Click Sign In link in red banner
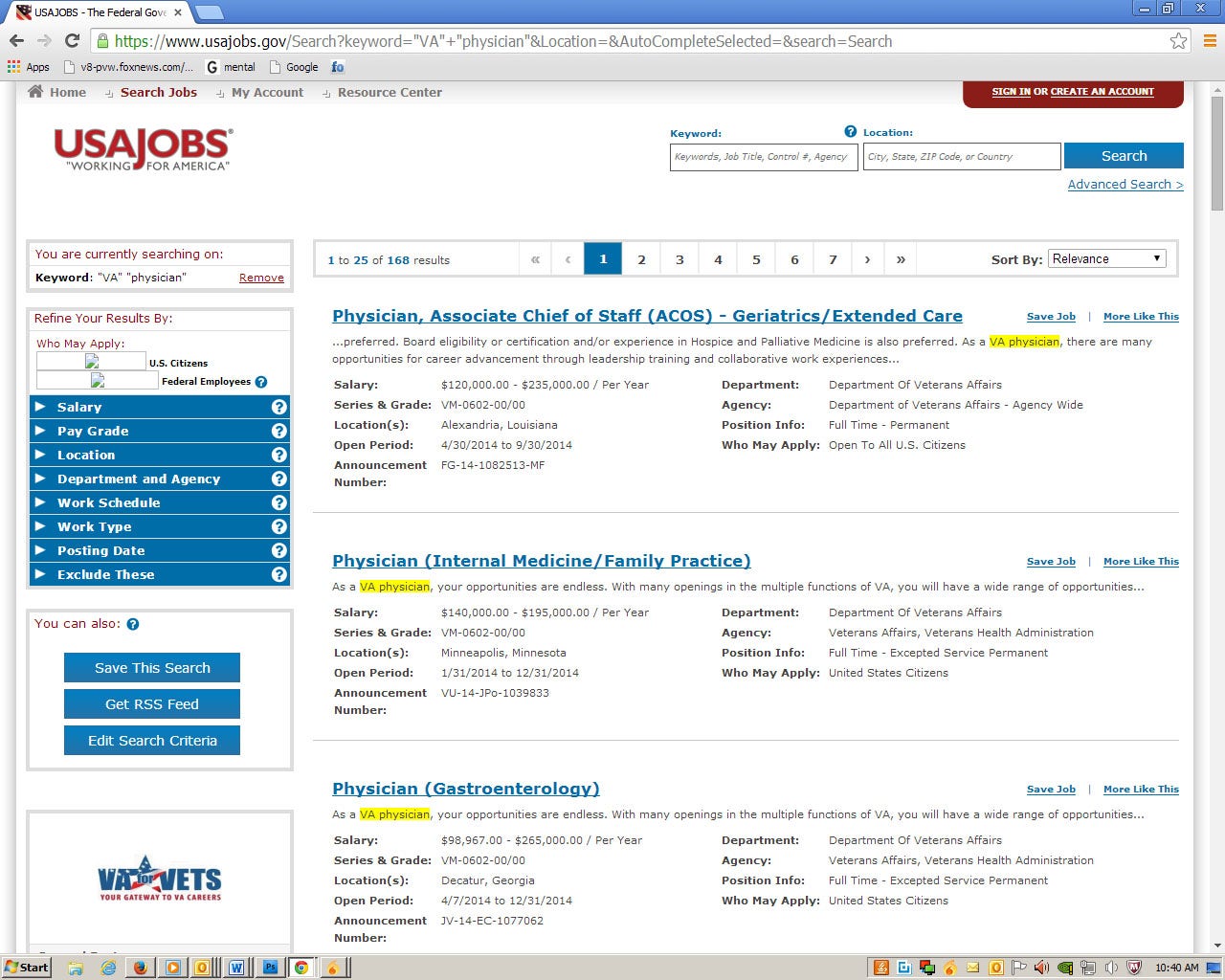Viewport: 1225px width, 980px height. [x=1011, y=92]
